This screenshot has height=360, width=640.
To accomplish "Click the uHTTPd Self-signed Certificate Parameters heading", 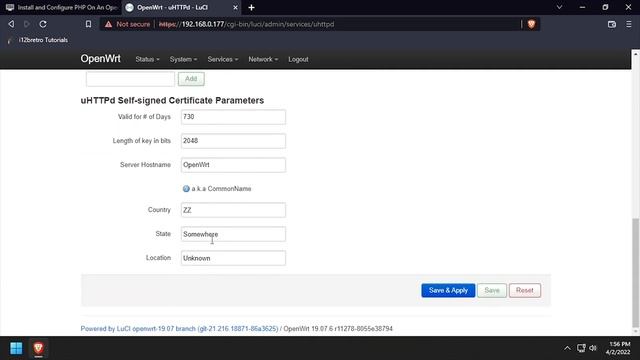I will pos(172,100).
